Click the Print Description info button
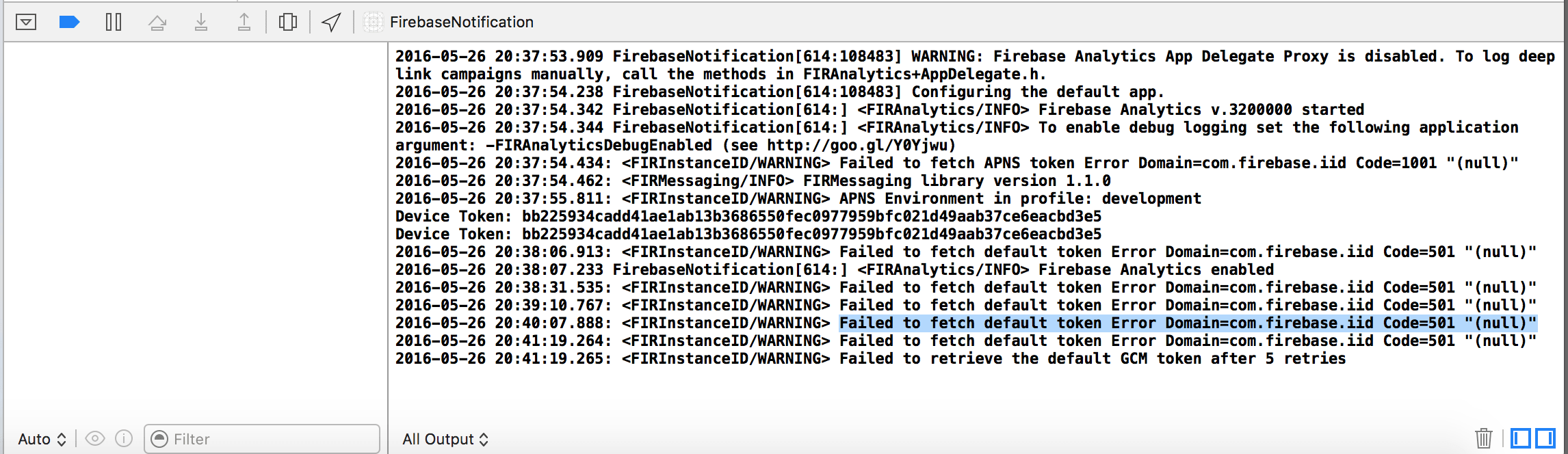The image size is (1568, 454). click(x=124, y=438)
